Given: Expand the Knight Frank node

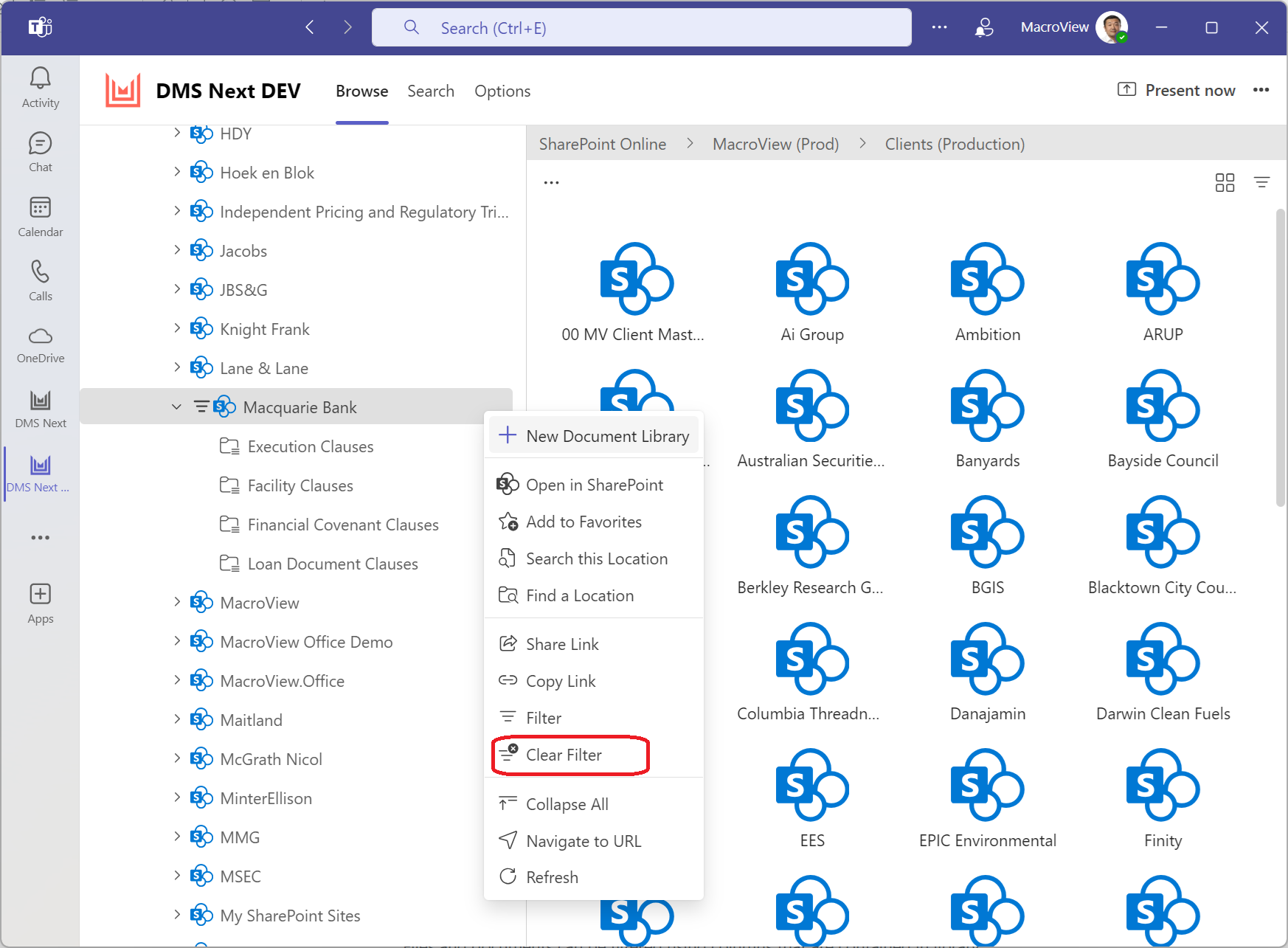Looking at the screenshot, I should click(x=177, y=328).
